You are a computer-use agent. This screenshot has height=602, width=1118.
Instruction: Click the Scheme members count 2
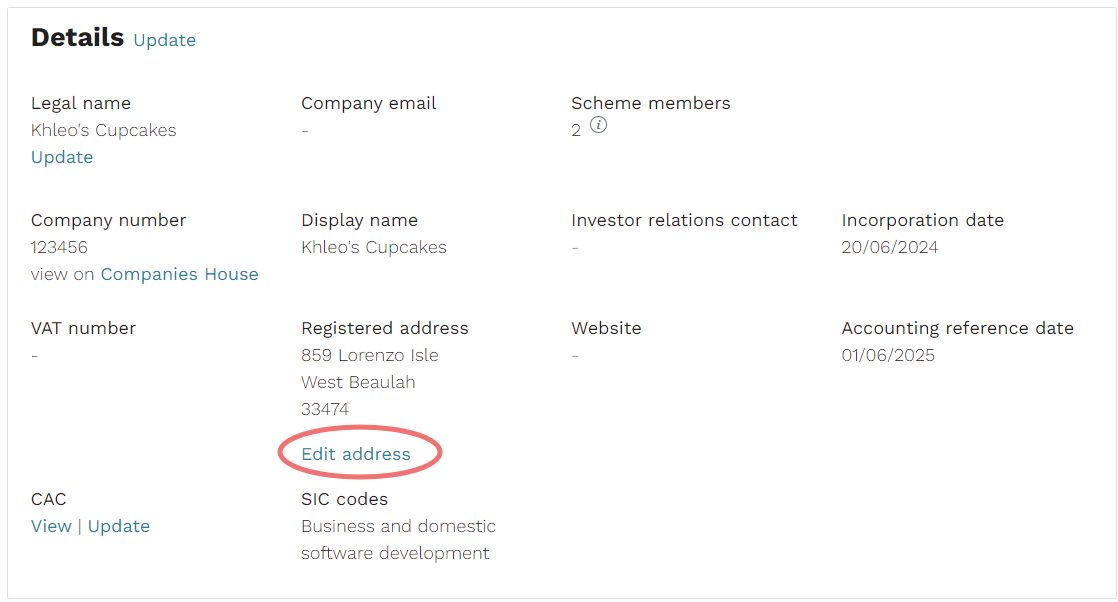[576, 130]
